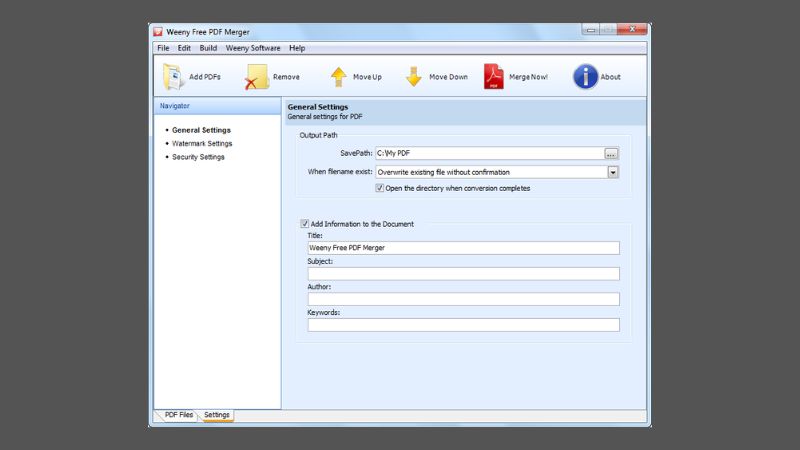The width and height of the screenshot is (800, 450).
Task: Click the Keywords input field
Action: [463, 324]
